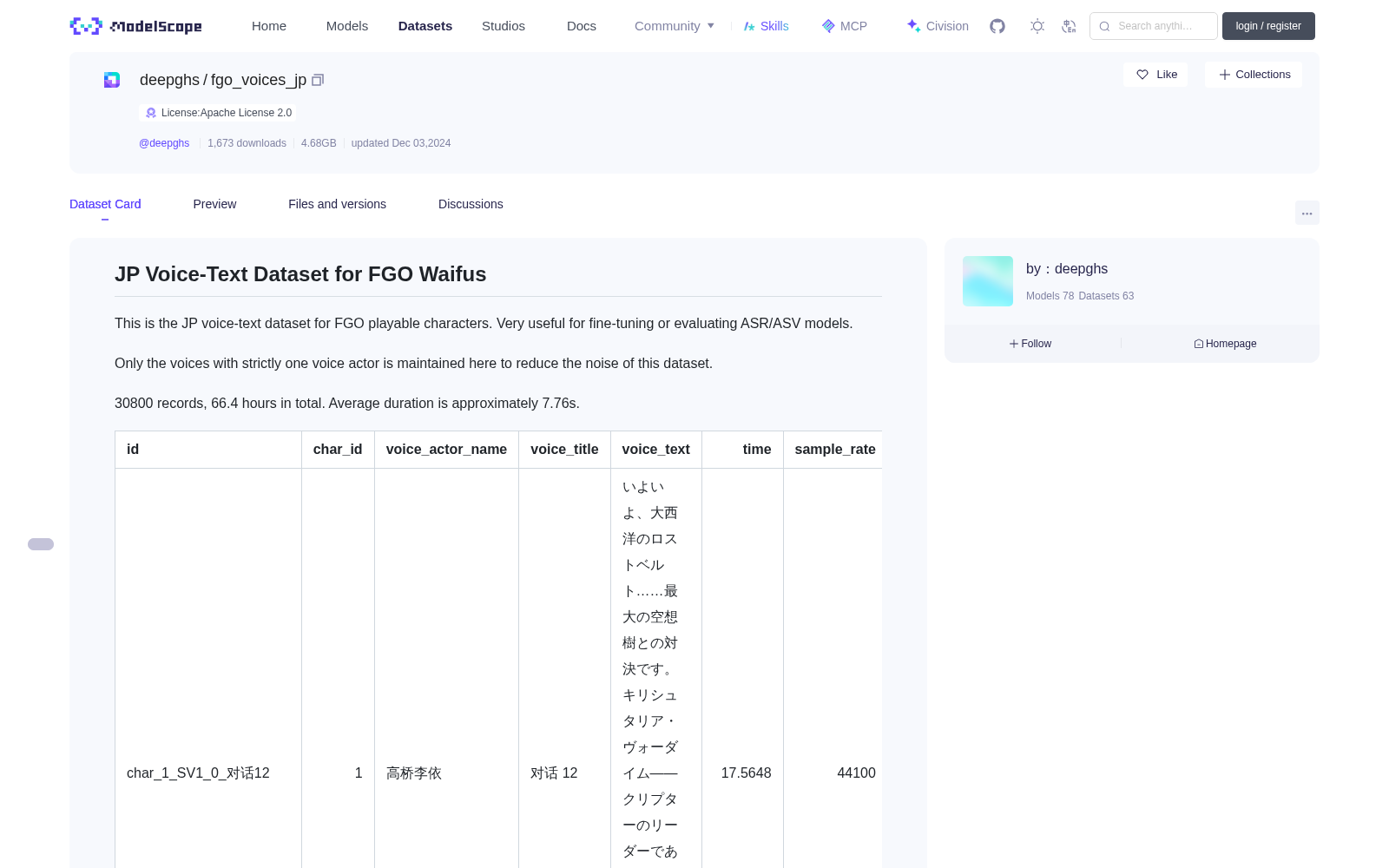Open the @deepghs profile link
The image size is (1389, 868).
[164, 143]
